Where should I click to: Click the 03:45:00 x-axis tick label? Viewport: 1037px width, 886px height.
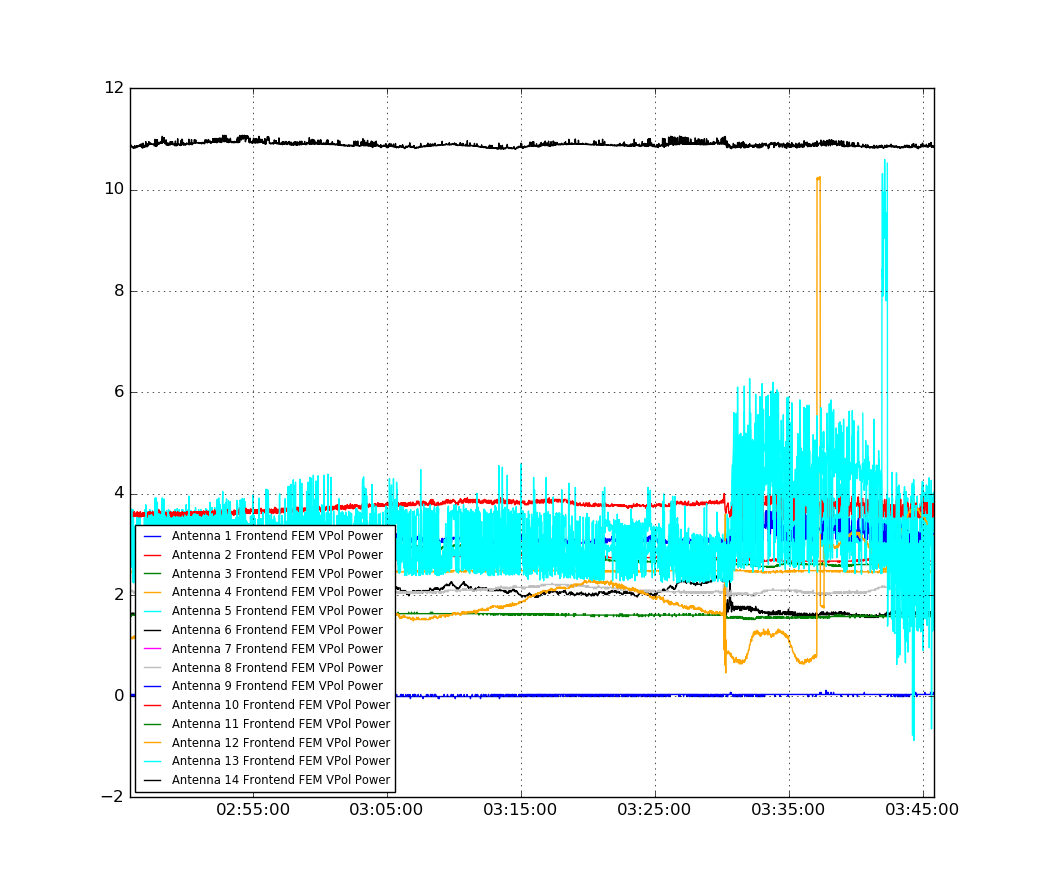(922, 809)
